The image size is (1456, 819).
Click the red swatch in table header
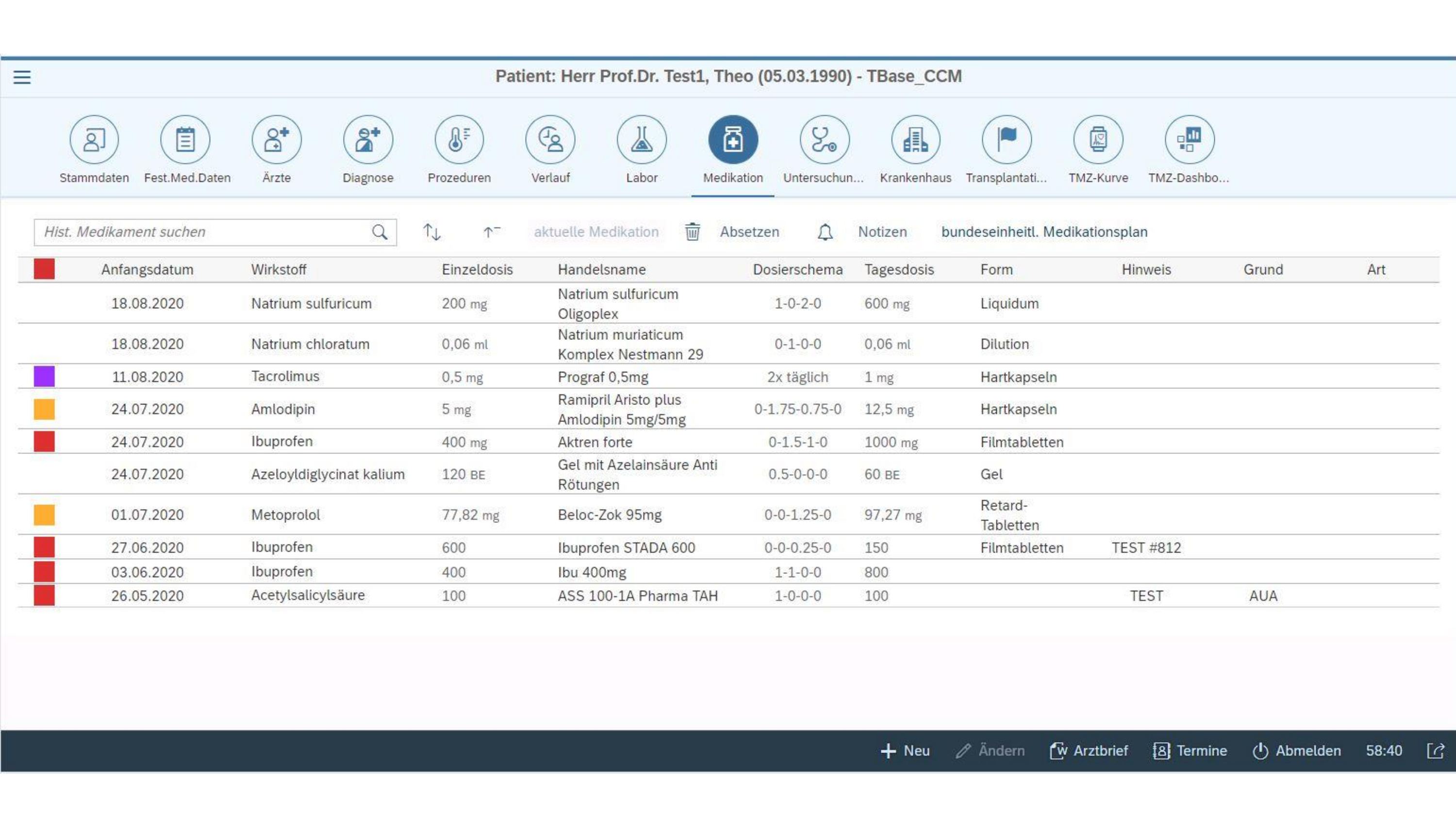[x=44, y=269]
